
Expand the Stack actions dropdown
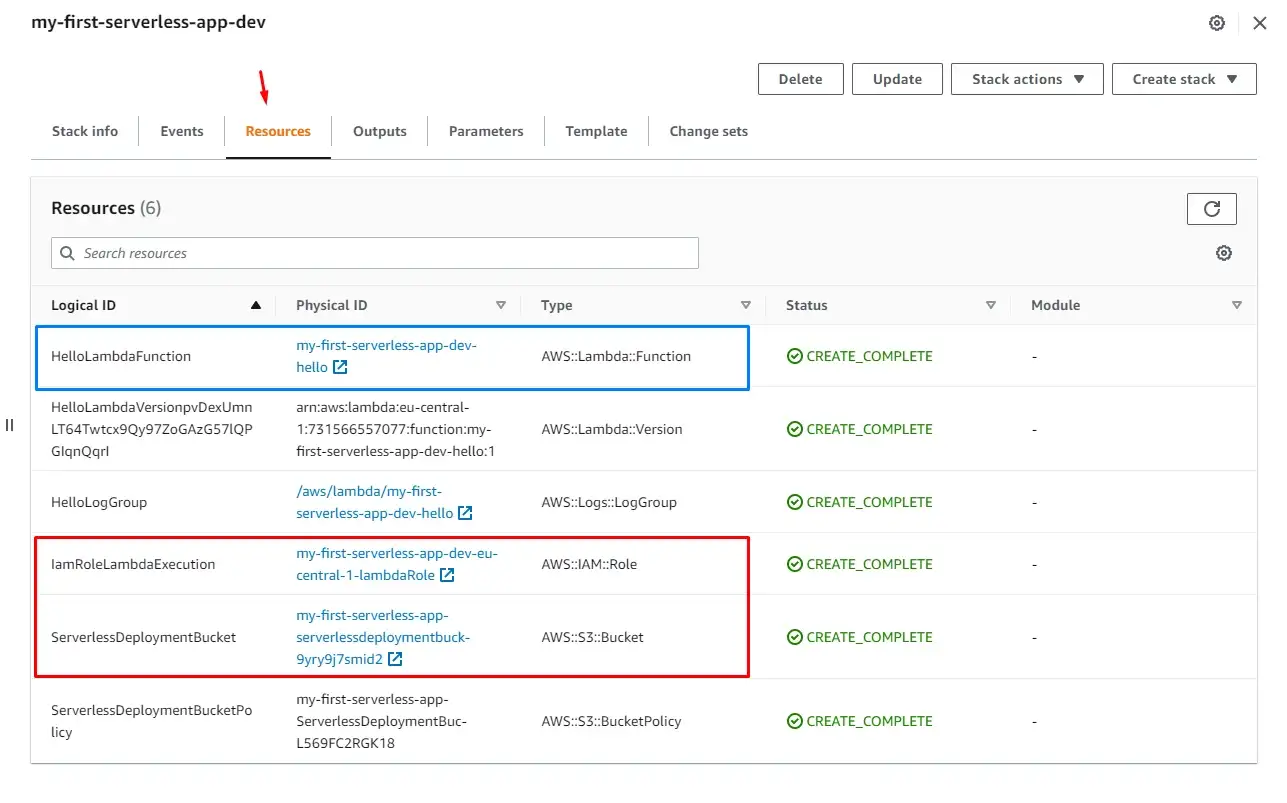(x=1027, y=79)
